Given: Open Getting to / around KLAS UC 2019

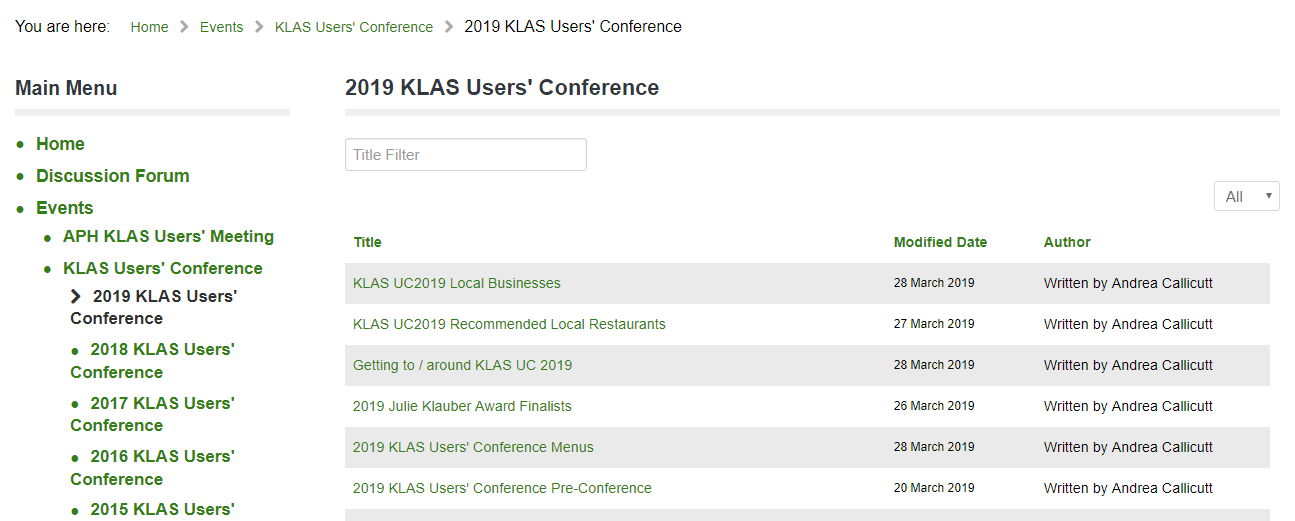Looking at the screenshot, I should pos(462,365).
